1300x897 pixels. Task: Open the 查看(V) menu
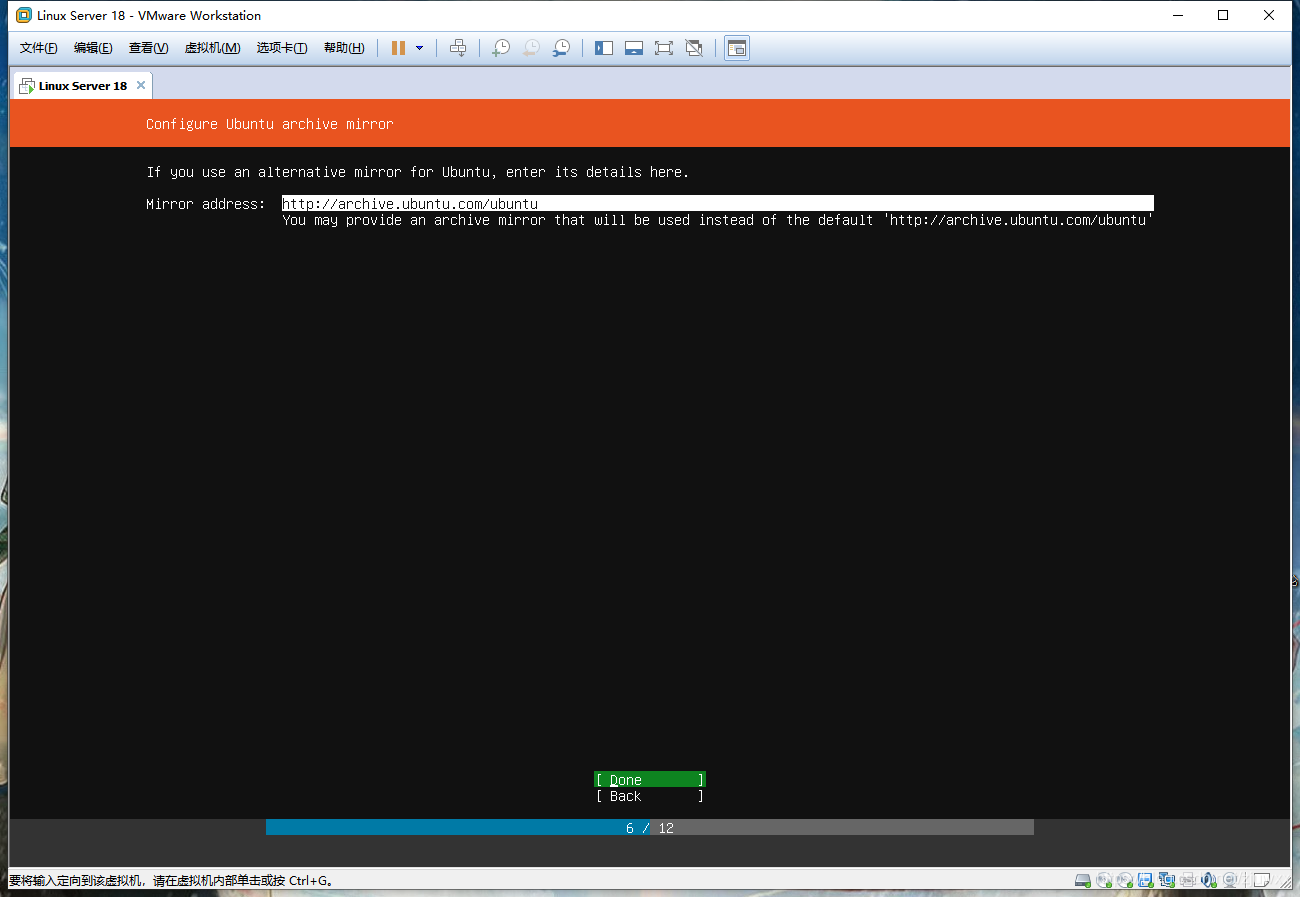click(x=148, y=48)
